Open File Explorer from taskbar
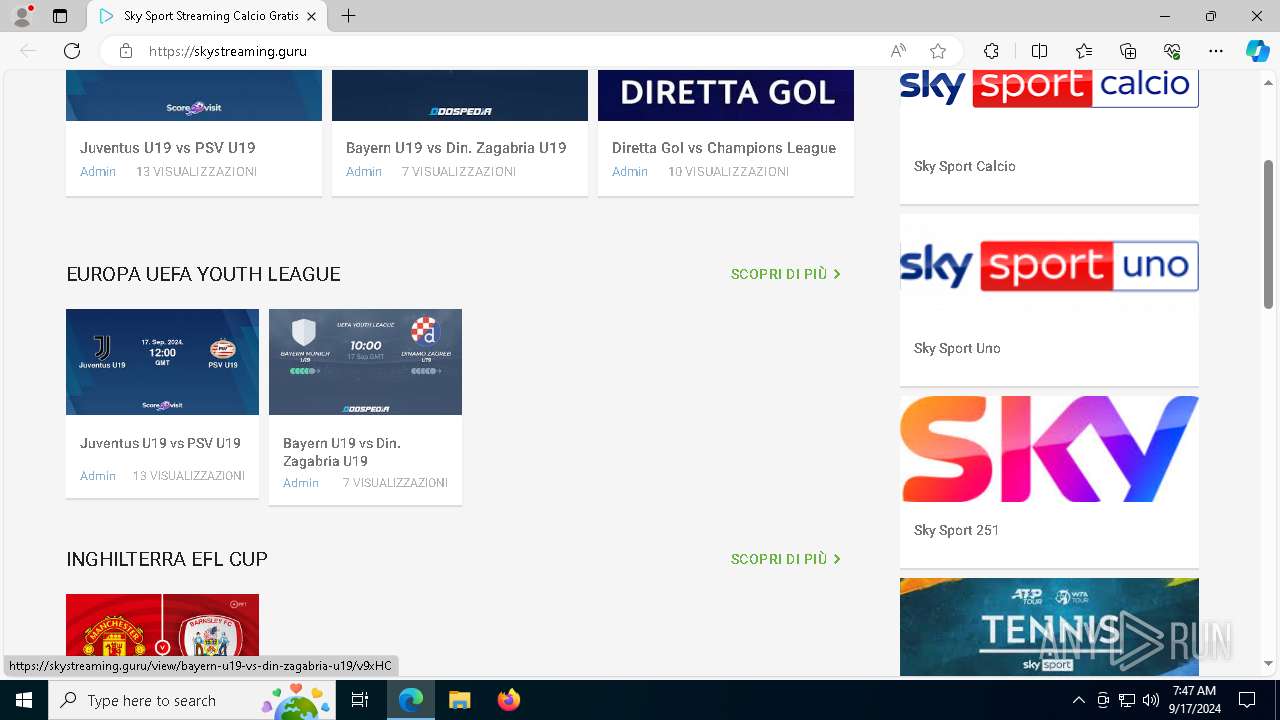The image size is (1280, 720). [x=460, y=700]
